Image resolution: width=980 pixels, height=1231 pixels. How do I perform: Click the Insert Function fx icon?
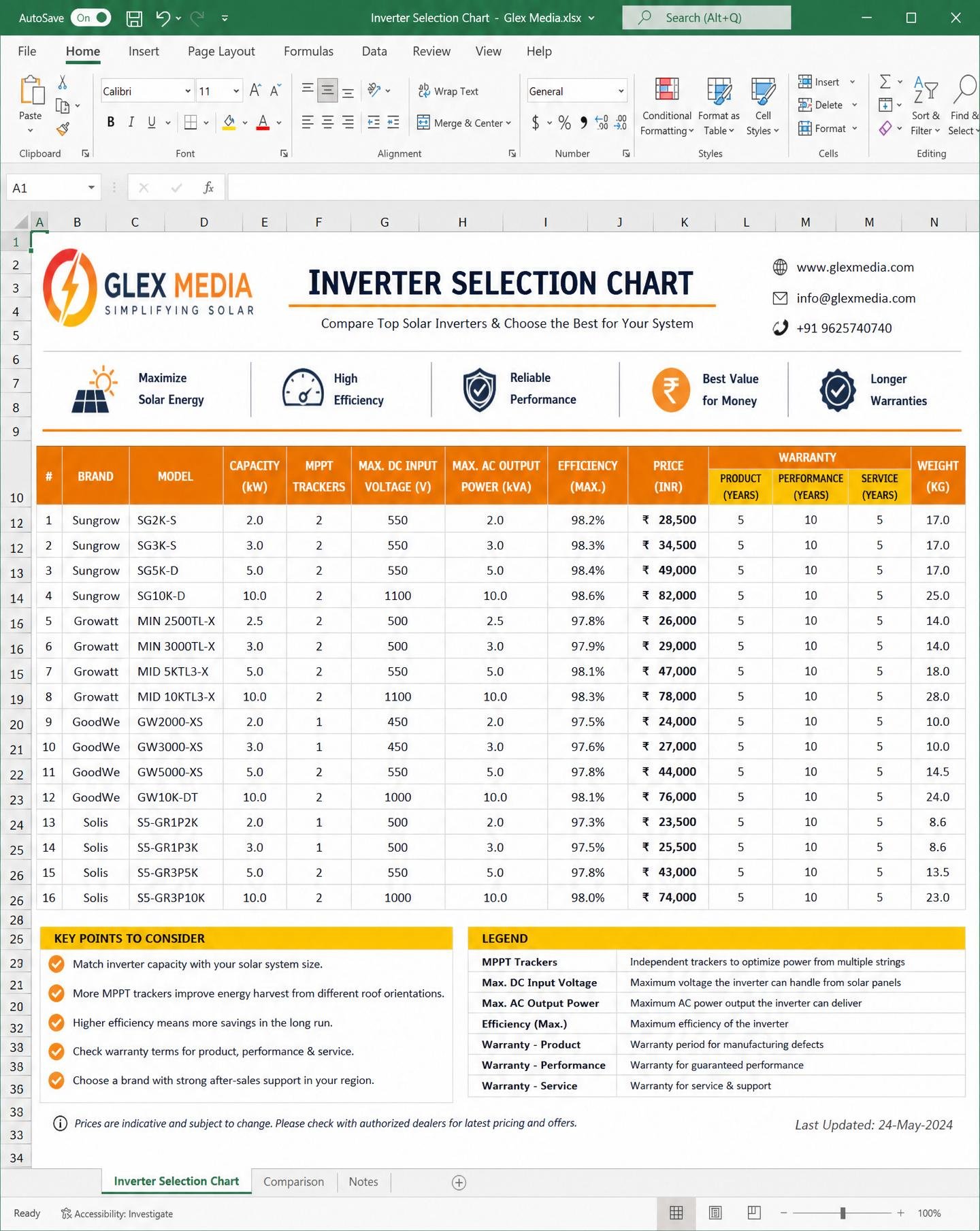[x=208, y=188]
